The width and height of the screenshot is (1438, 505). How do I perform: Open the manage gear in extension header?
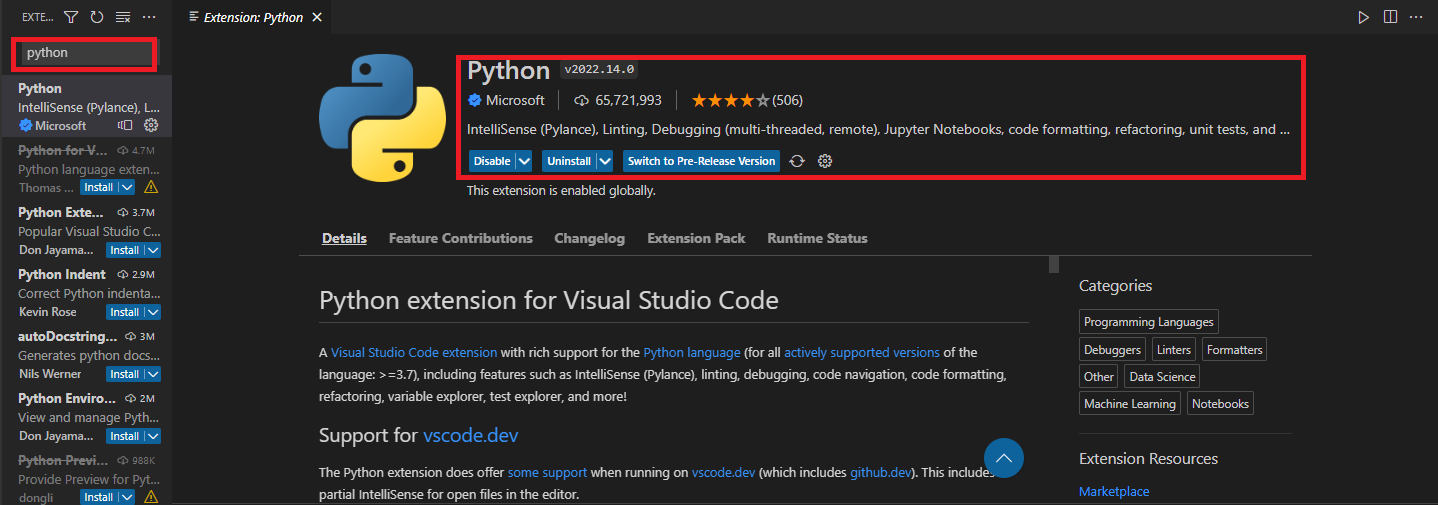point(825,161)
